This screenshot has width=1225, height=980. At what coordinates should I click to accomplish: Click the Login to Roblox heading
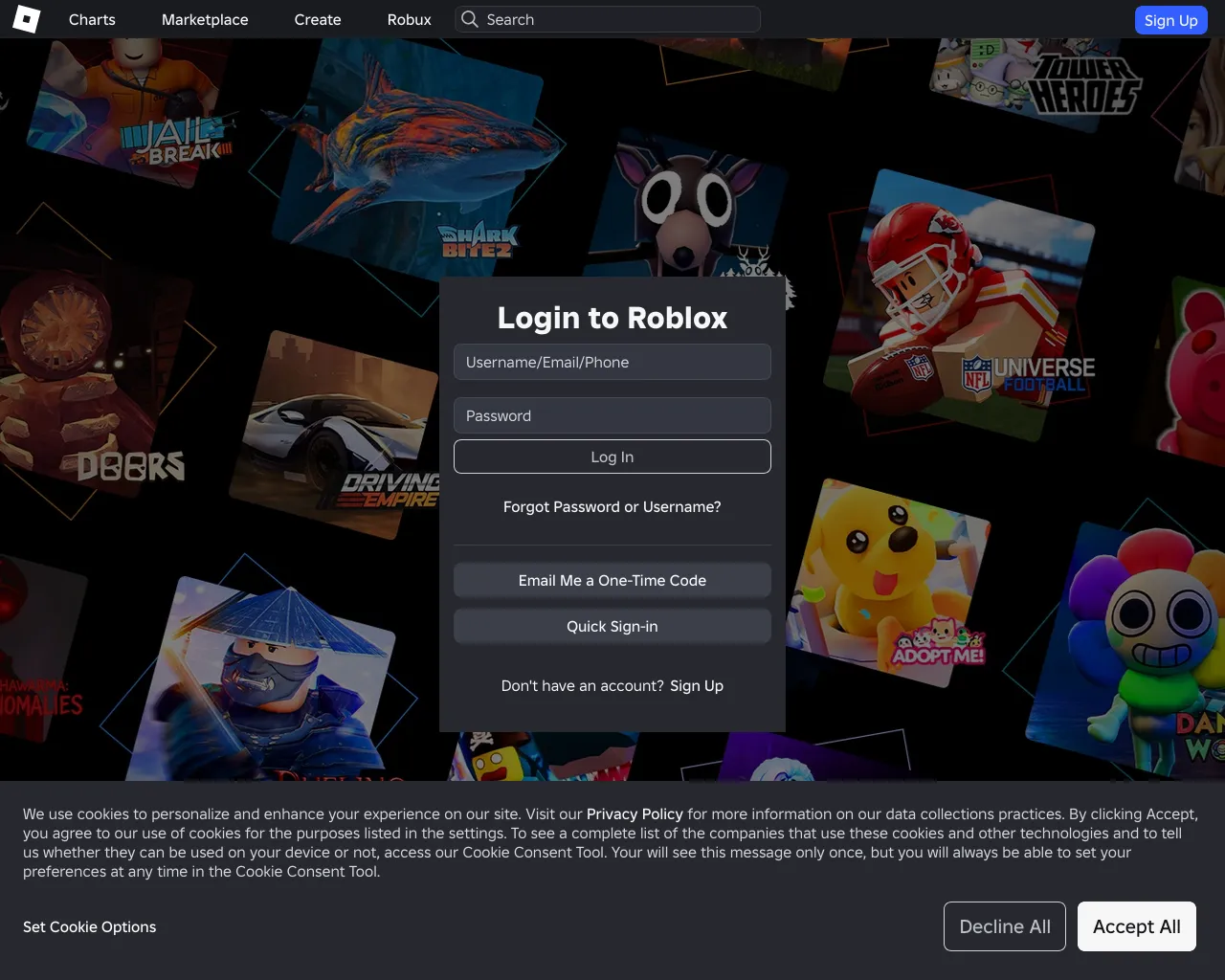coord(612,318)
